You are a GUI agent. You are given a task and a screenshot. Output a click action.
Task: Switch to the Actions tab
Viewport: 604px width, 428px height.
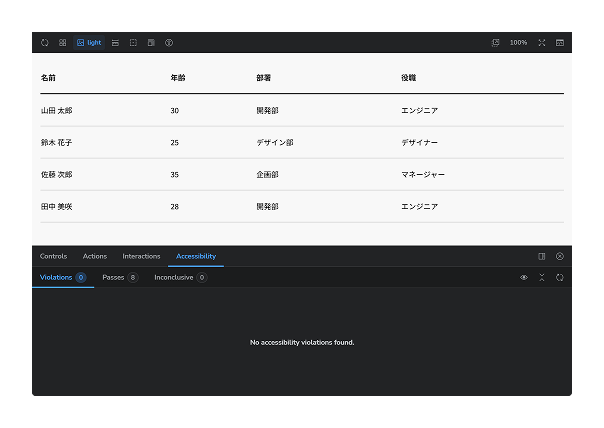(95, 256)
